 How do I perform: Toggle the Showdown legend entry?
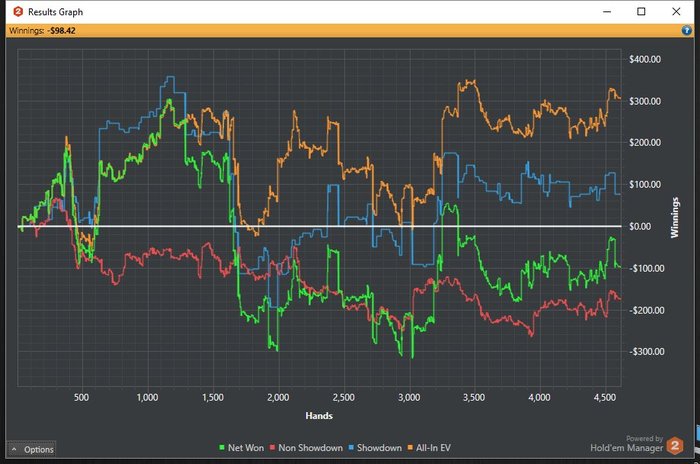375,447
